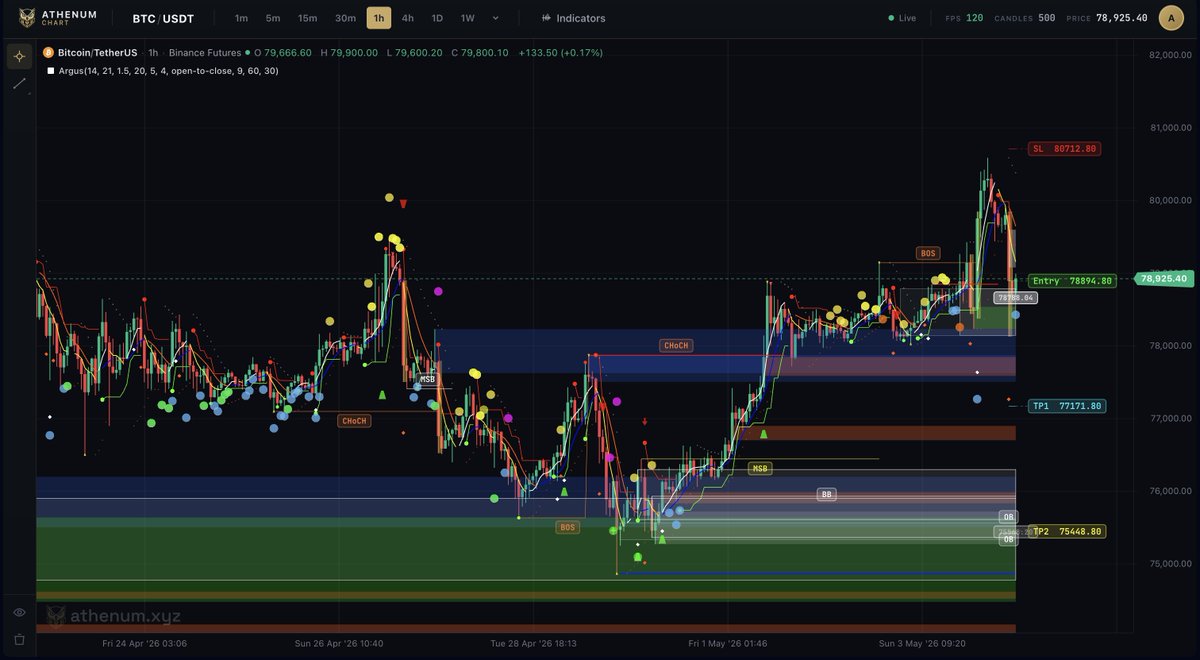Switch to the 15m timeframe

pyautogui.click(x=307, y=18)
